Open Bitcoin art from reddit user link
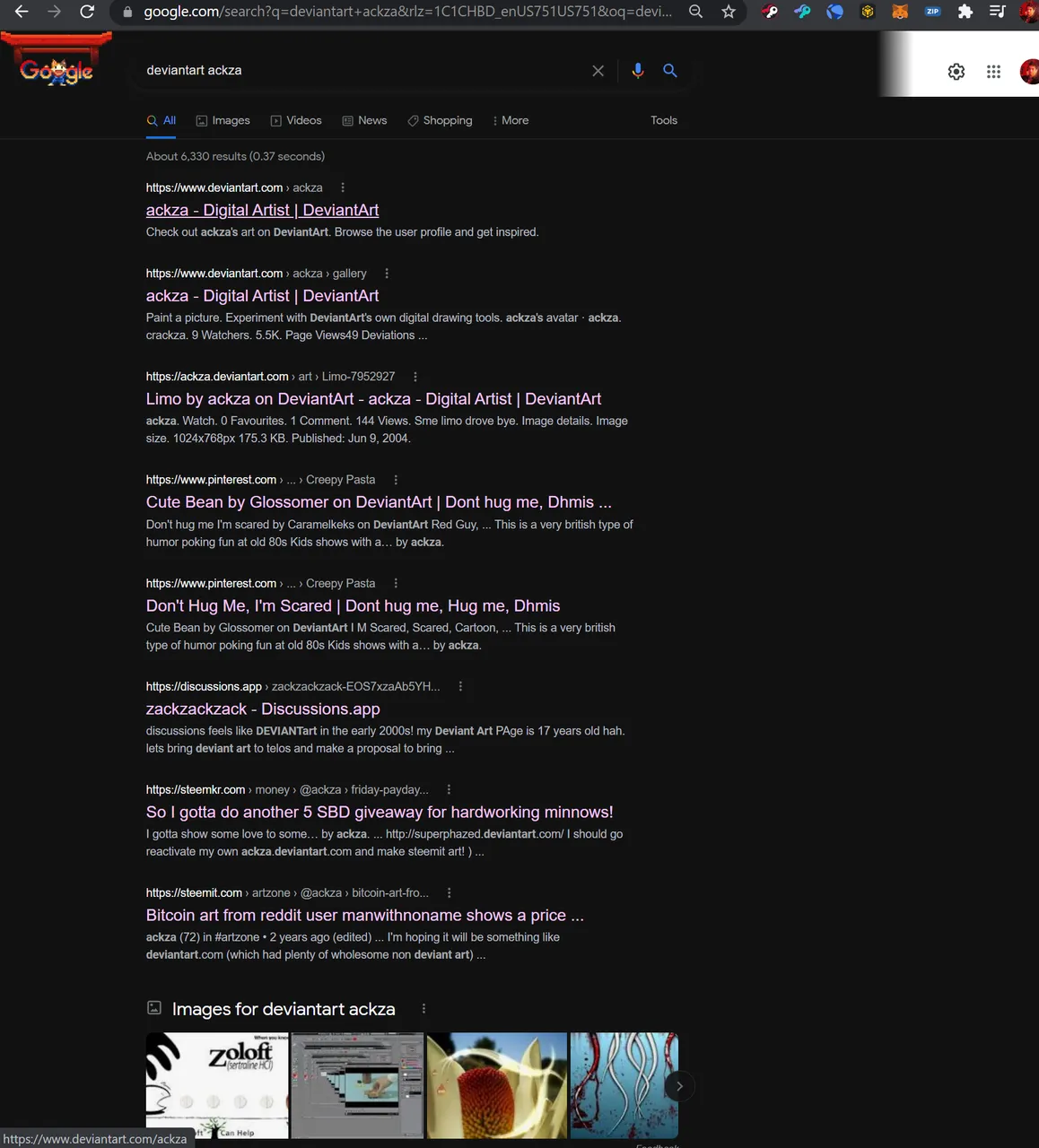 (x=365, y=915)
